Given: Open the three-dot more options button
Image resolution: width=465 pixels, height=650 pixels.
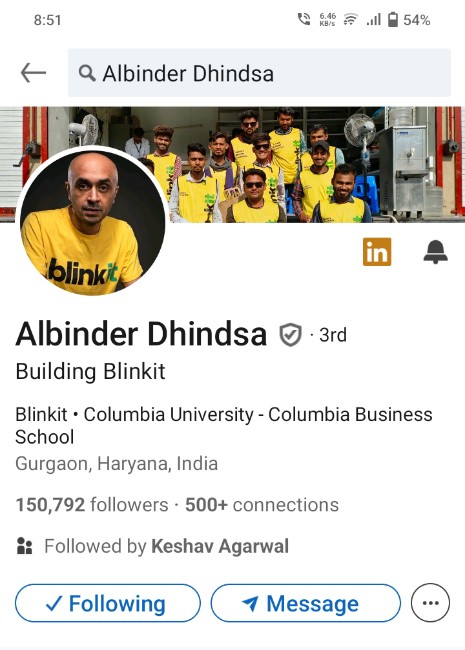Looking at the screenshot, I should tap(430, 603).
